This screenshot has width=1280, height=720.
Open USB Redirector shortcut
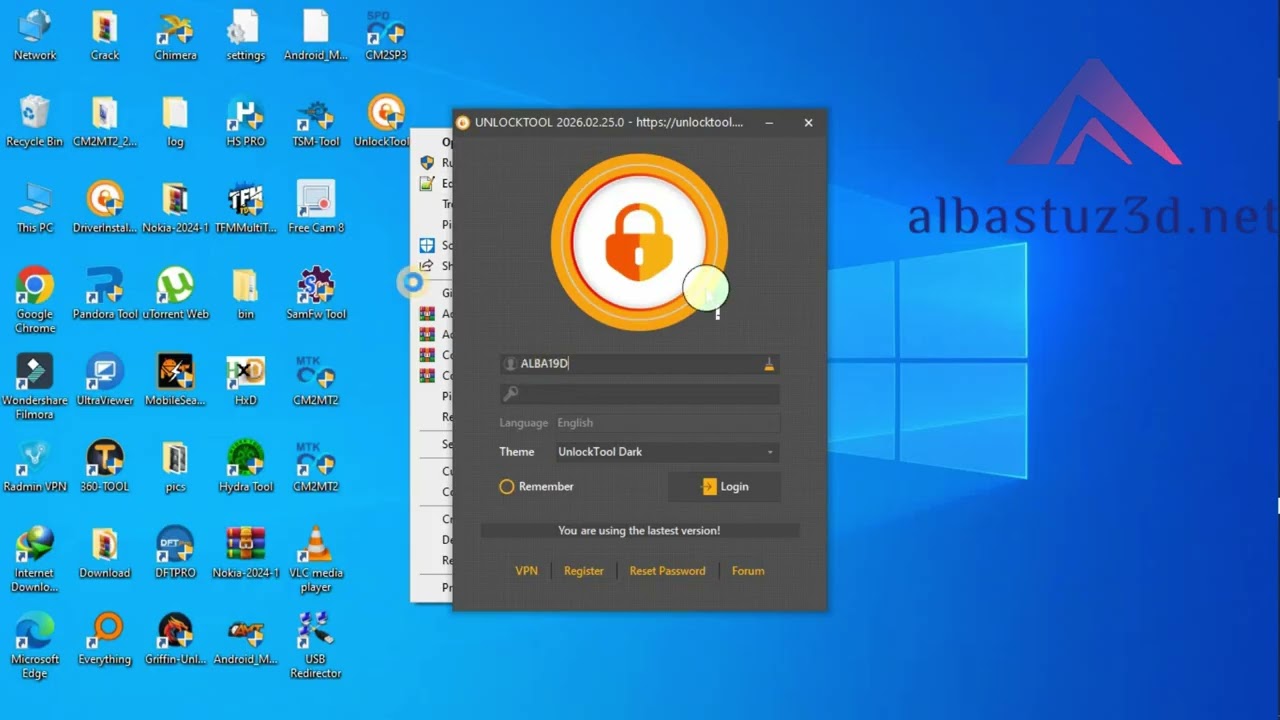(316, 645)
